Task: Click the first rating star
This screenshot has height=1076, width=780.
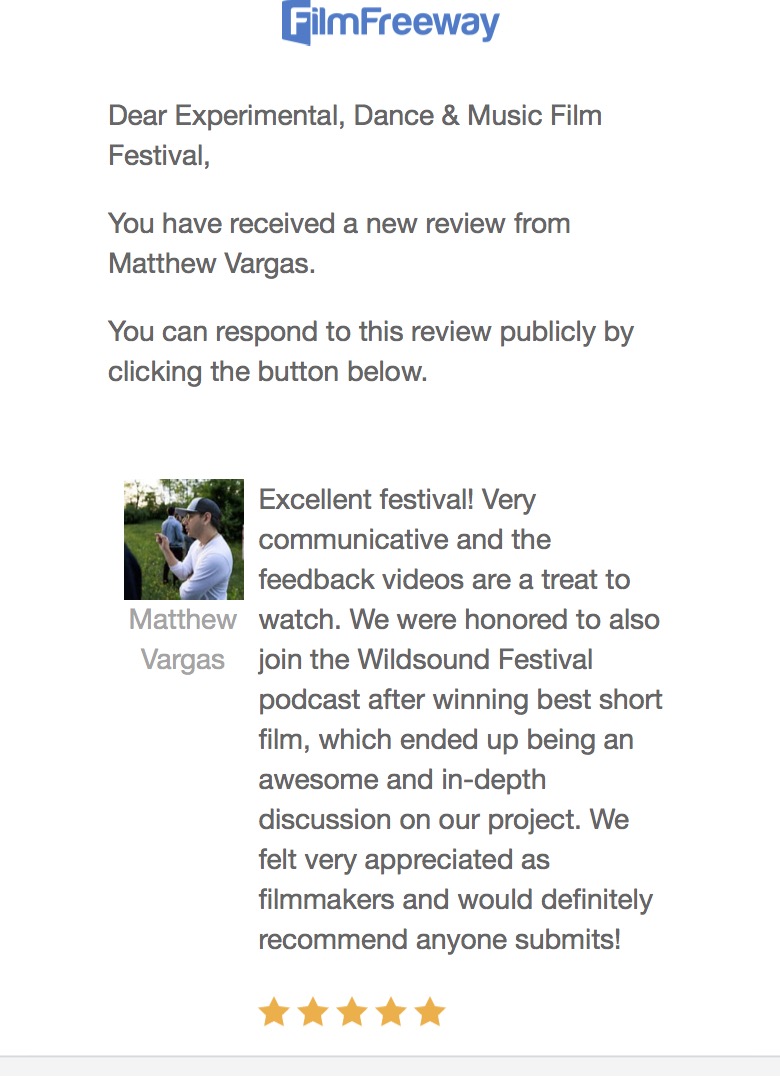Action: coord(273,1012)
